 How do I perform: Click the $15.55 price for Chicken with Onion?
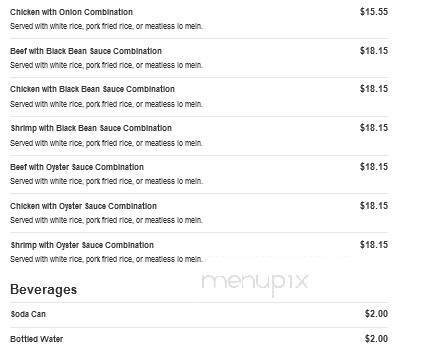pos(374,12)
